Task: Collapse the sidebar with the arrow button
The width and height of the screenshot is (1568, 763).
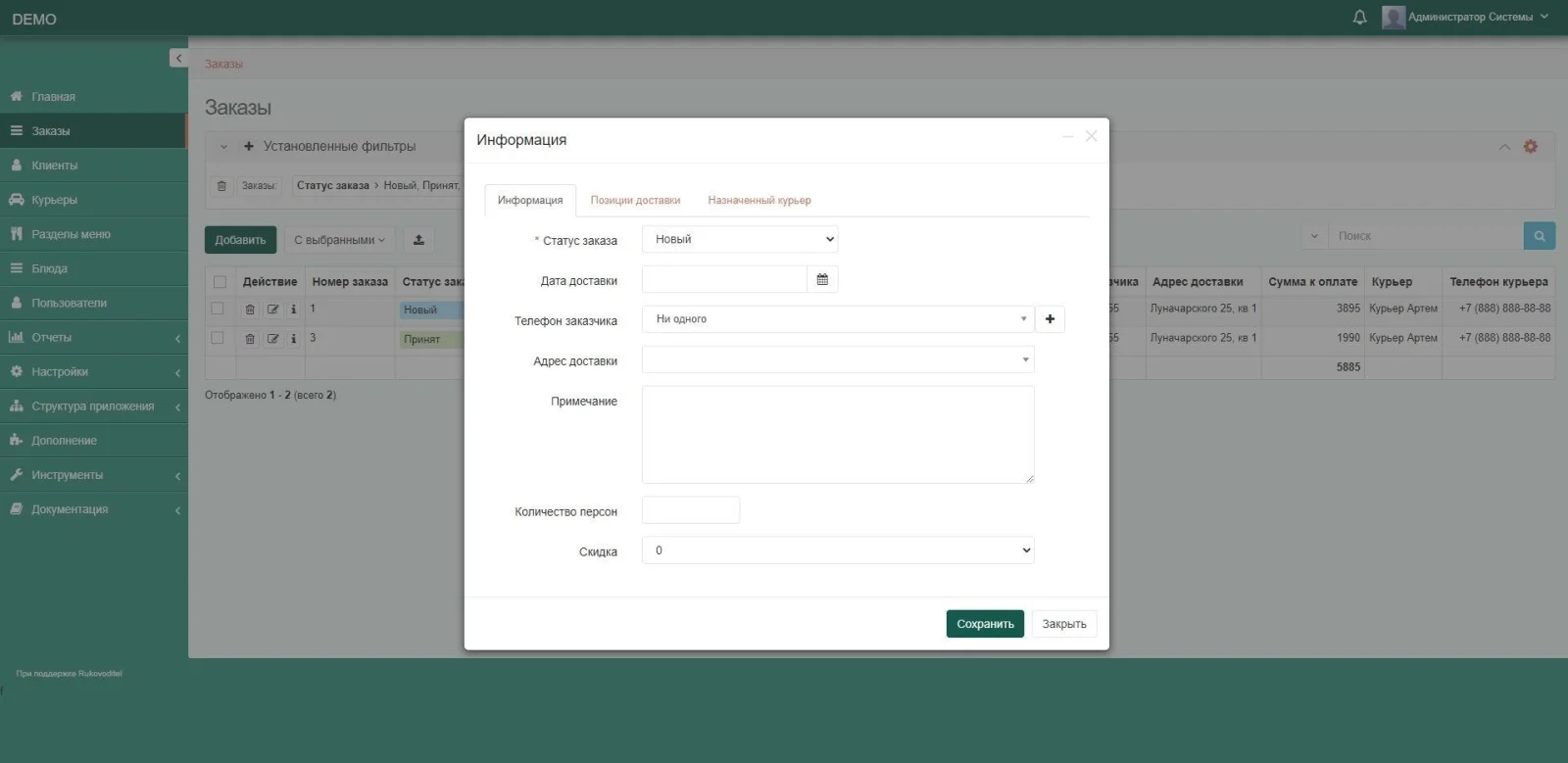Action: (x=178, y=59)
